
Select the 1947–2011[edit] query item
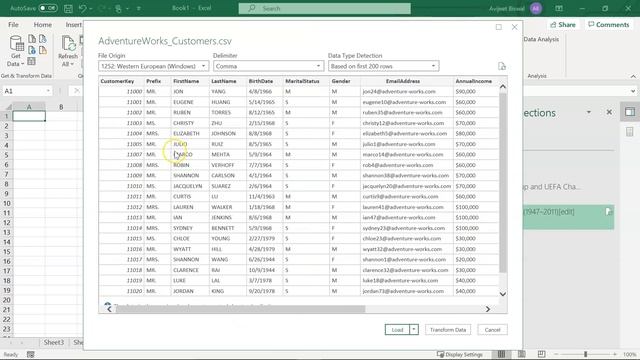pos(568,217)
